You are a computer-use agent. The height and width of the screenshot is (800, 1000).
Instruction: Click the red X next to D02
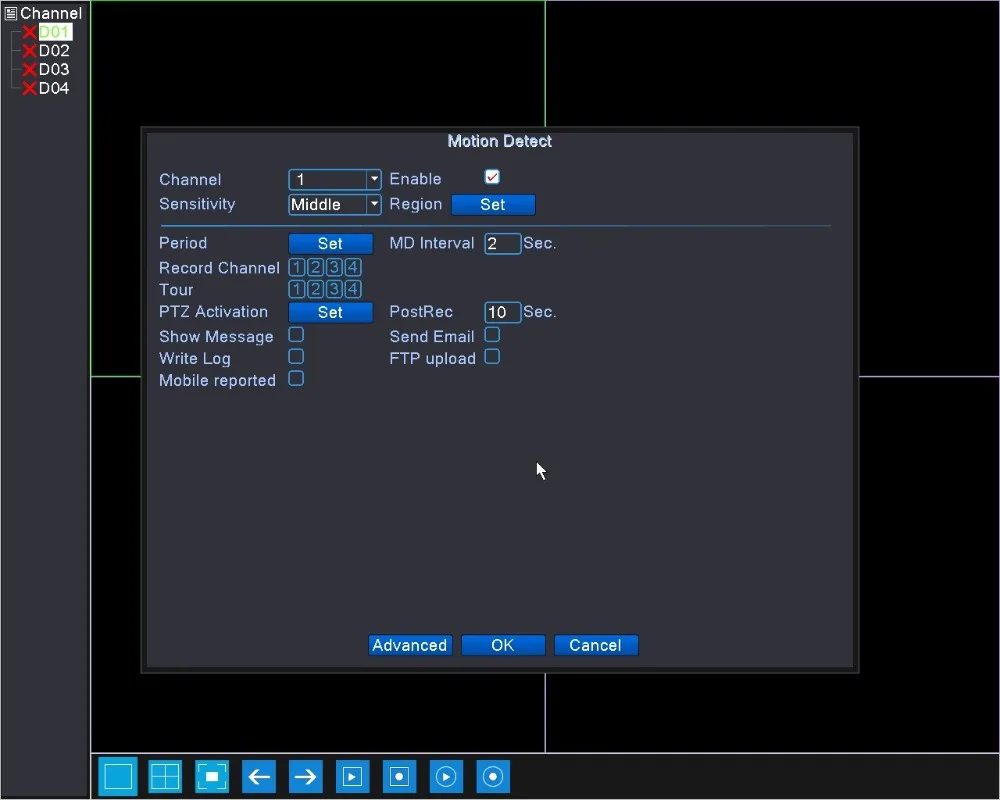coord(29,51)
